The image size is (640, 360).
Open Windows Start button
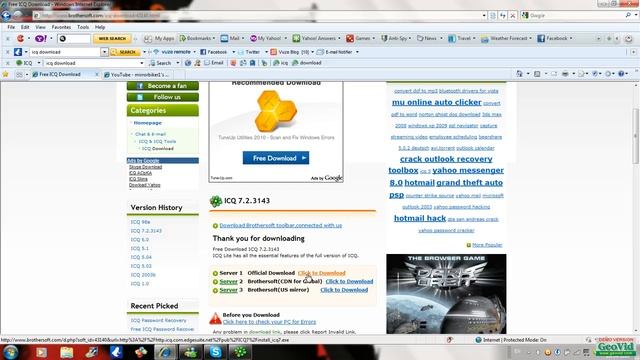coord(10,352)
